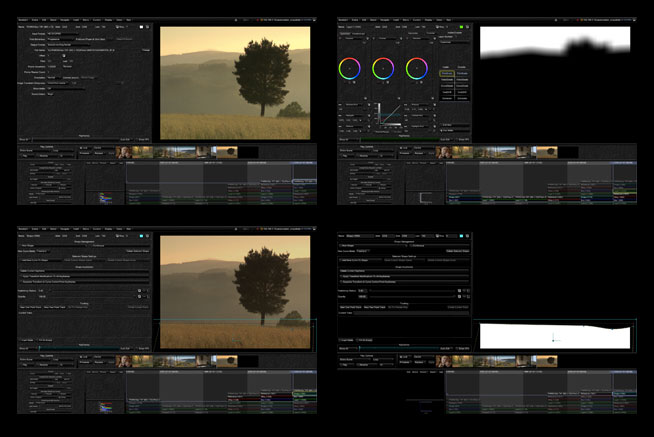This screenshot has width=654, height=437.
Task: Click the colorful vectorscope thumbnail under the render settings
Action: (x=106, y=198)
